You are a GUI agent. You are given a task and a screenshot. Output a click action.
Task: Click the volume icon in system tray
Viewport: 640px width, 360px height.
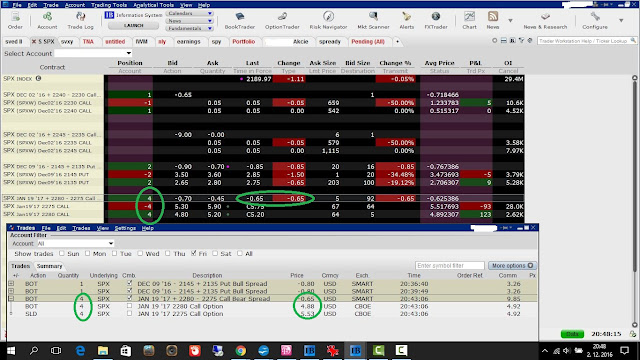[567, 351]
